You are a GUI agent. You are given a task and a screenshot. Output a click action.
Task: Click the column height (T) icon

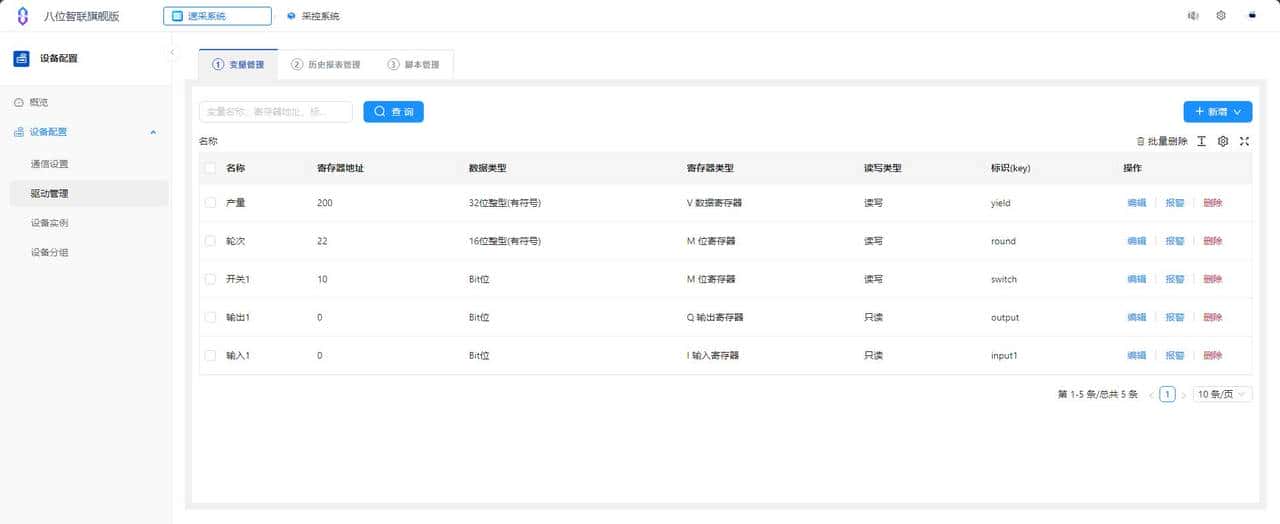(x=1202, y=141)
